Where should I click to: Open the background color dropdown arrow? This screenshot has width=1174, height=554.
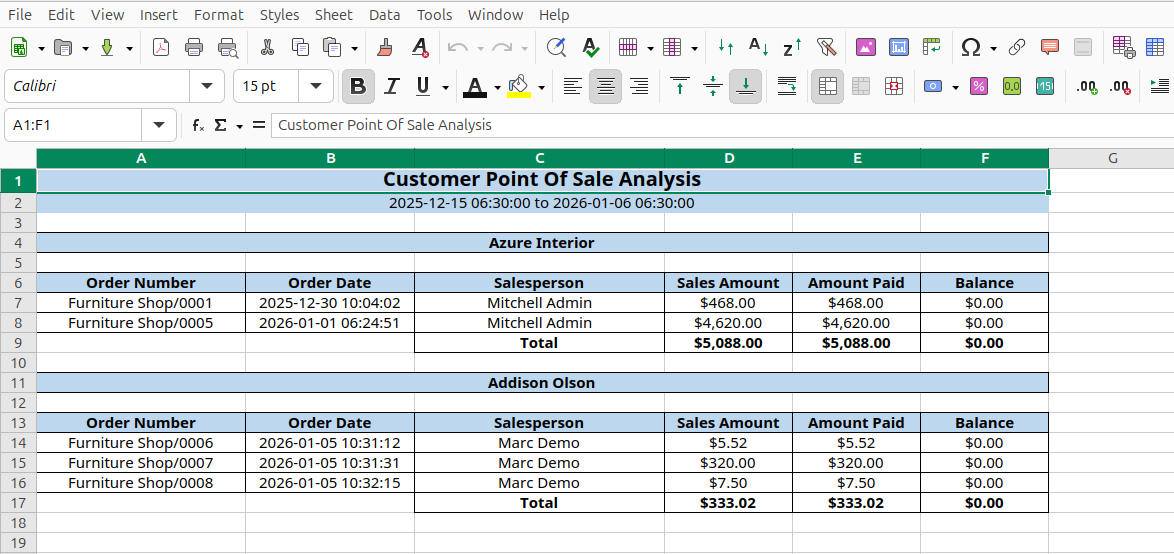tap(541, 88)
